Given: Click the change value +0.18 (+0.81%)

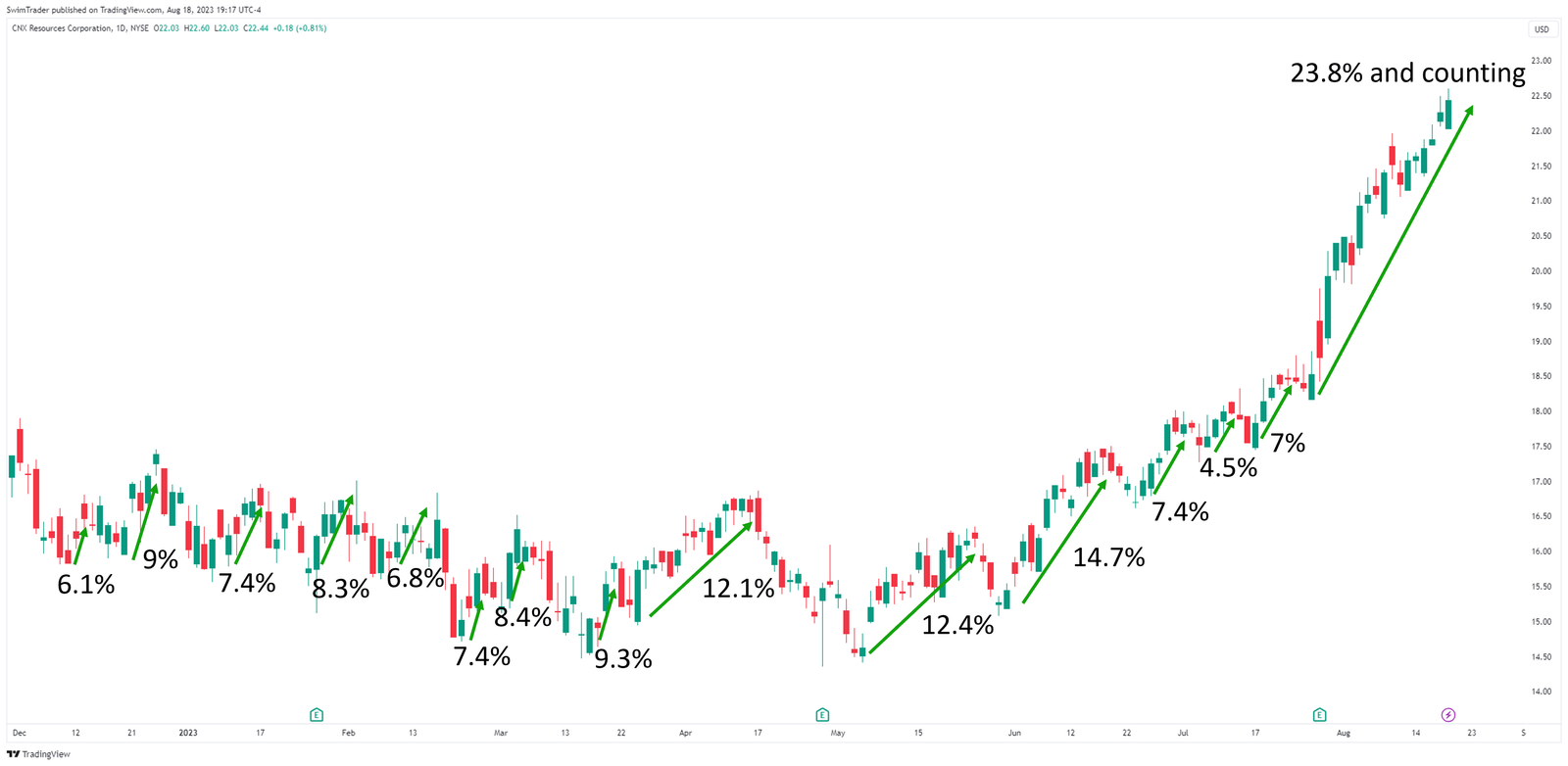Looking at the screenshot, I should (x=300, y=28).
